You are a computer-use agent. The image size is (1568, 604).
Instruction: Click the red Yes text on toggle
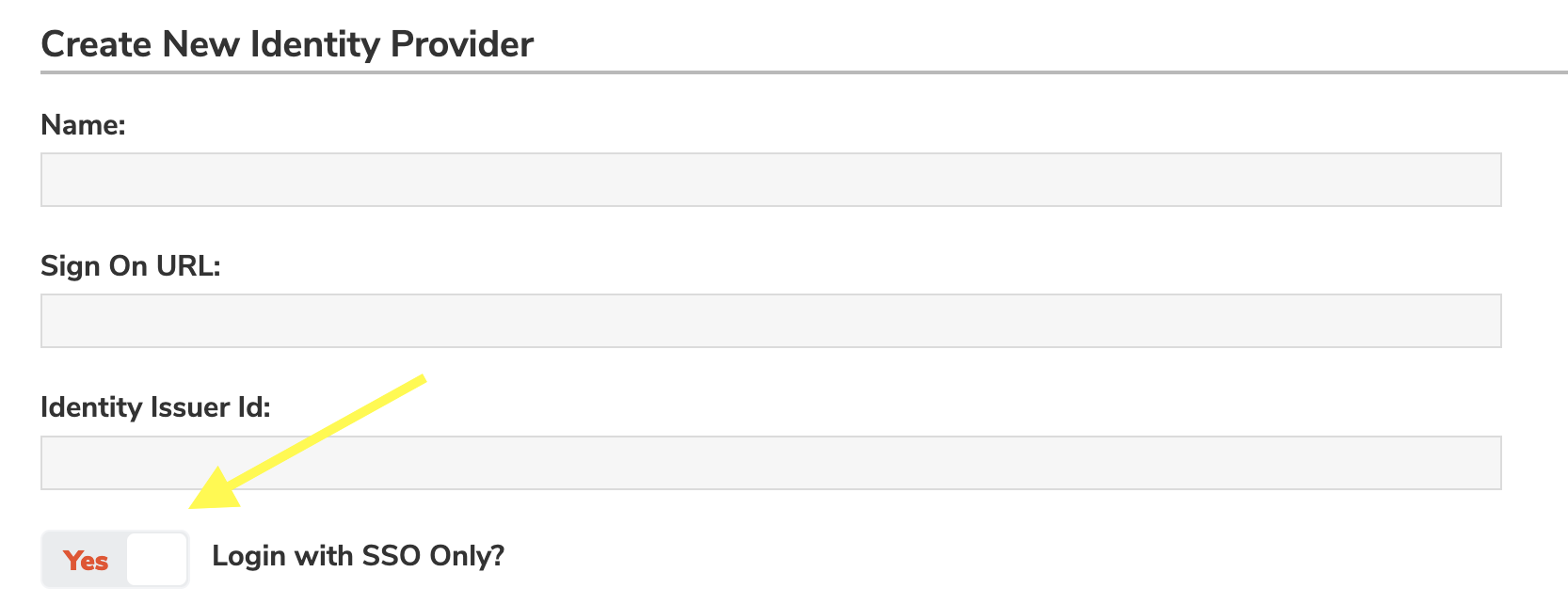[x=86, y=561]
